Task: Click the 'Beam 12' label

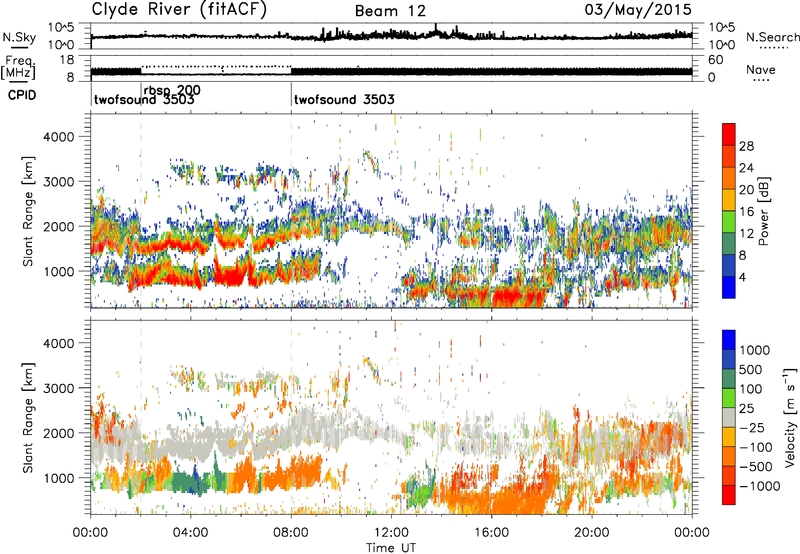Action: point(390,11)
